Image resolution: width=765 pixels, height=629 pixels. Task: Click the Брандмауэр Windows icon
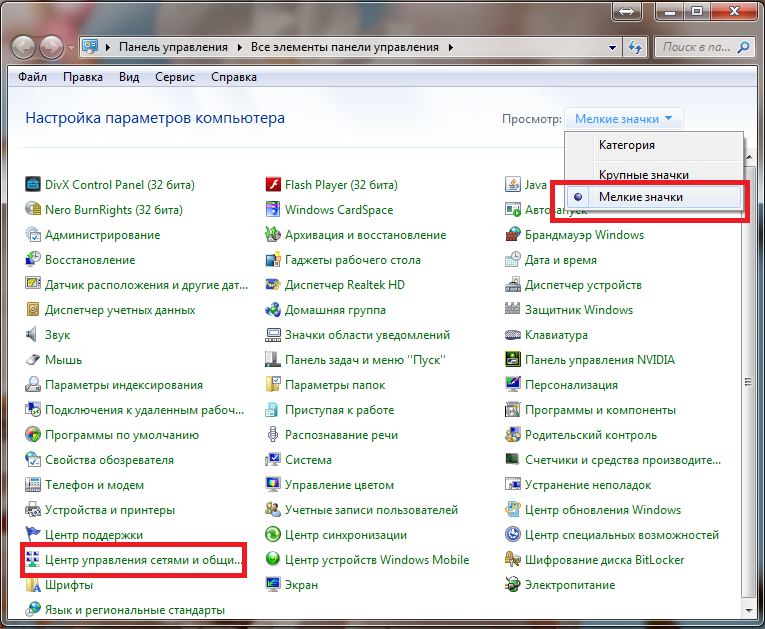click(512, 235)
